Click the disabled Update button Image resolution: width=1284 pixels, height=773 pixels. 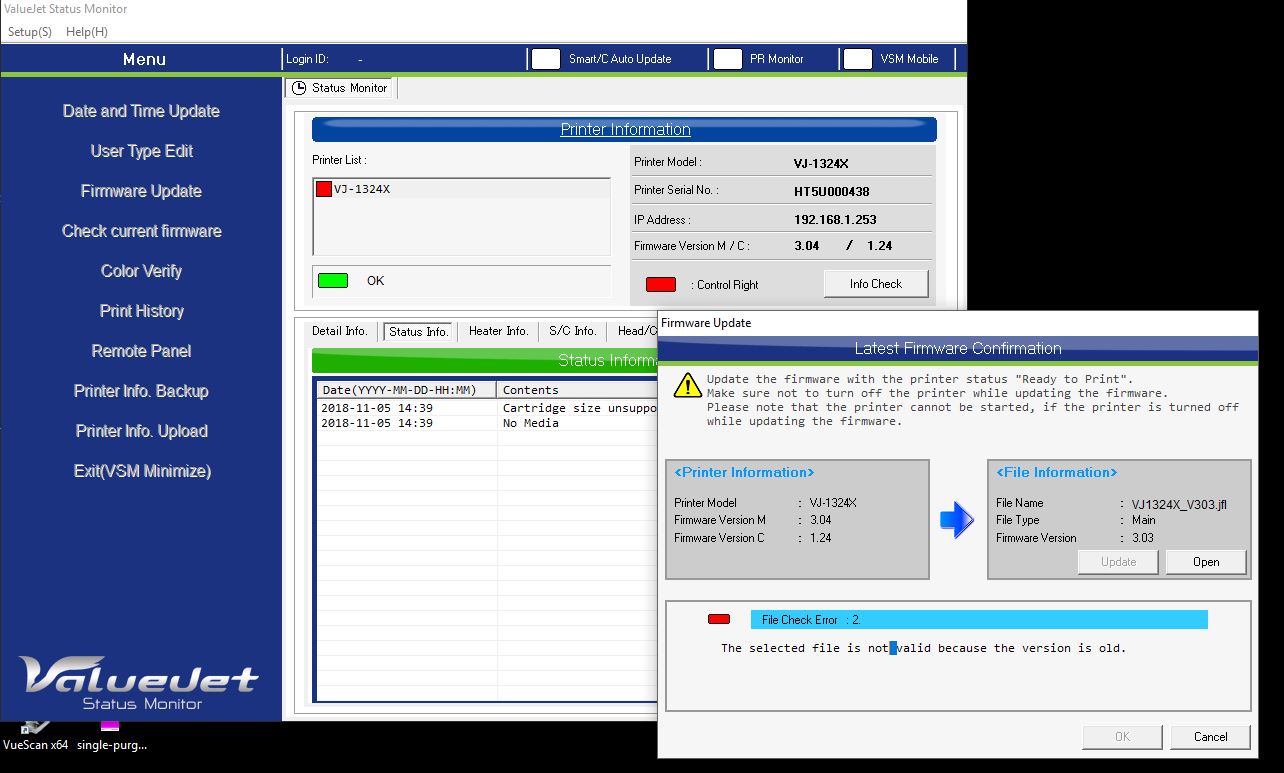1119,562
